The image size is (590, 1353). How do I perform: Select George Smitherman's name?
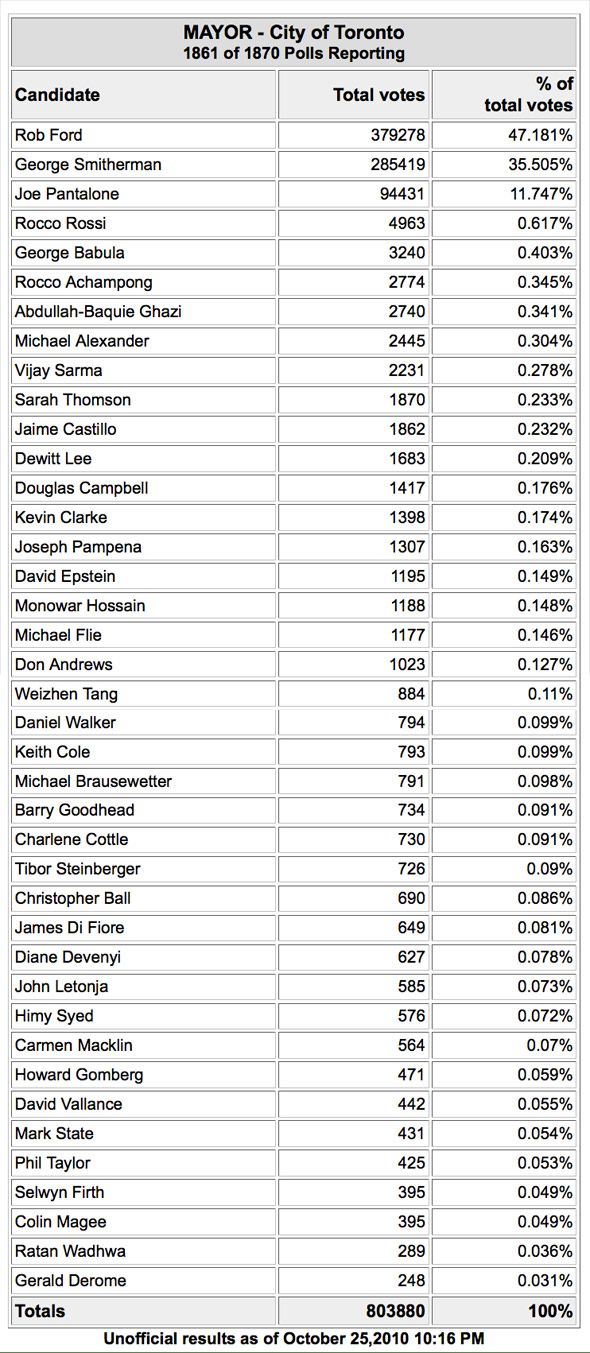click(x=88, y=164)
